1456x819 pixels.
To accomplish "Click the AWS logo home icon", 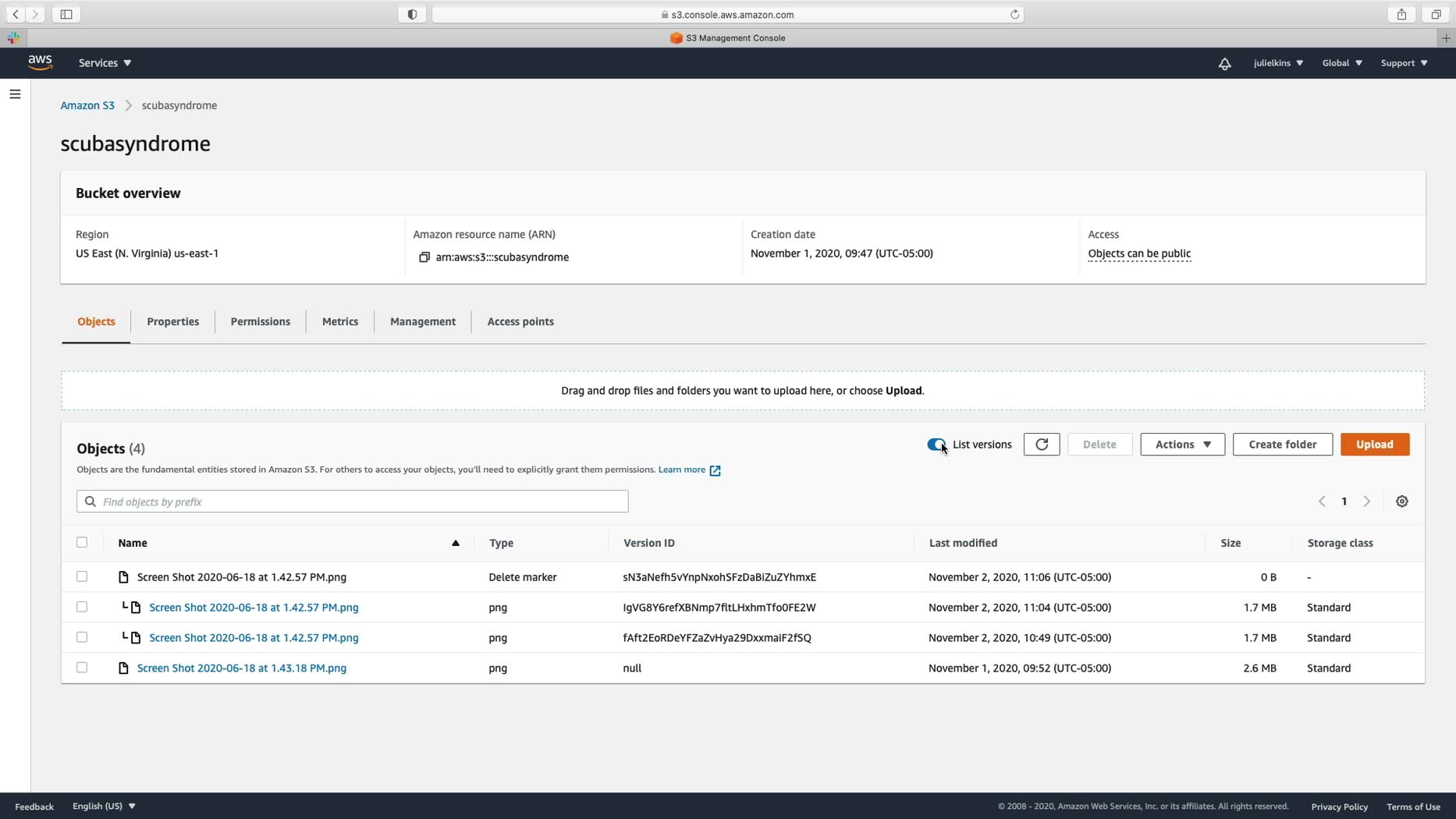I will [x=40, y=63].
